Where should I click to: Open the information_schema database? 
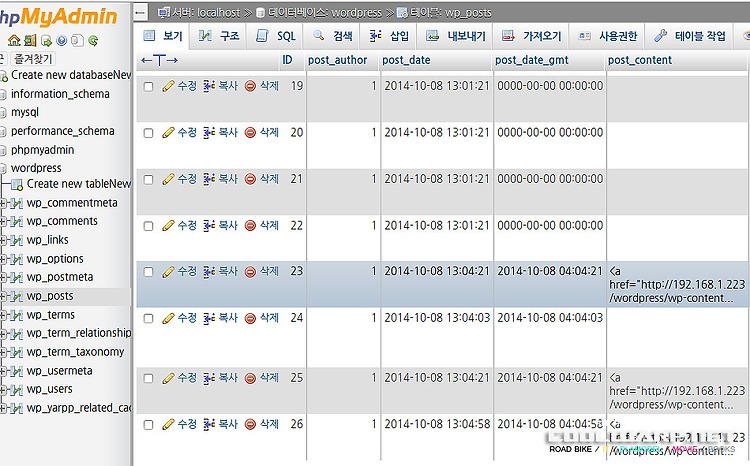pyautogui.click(x=60, y=94)
